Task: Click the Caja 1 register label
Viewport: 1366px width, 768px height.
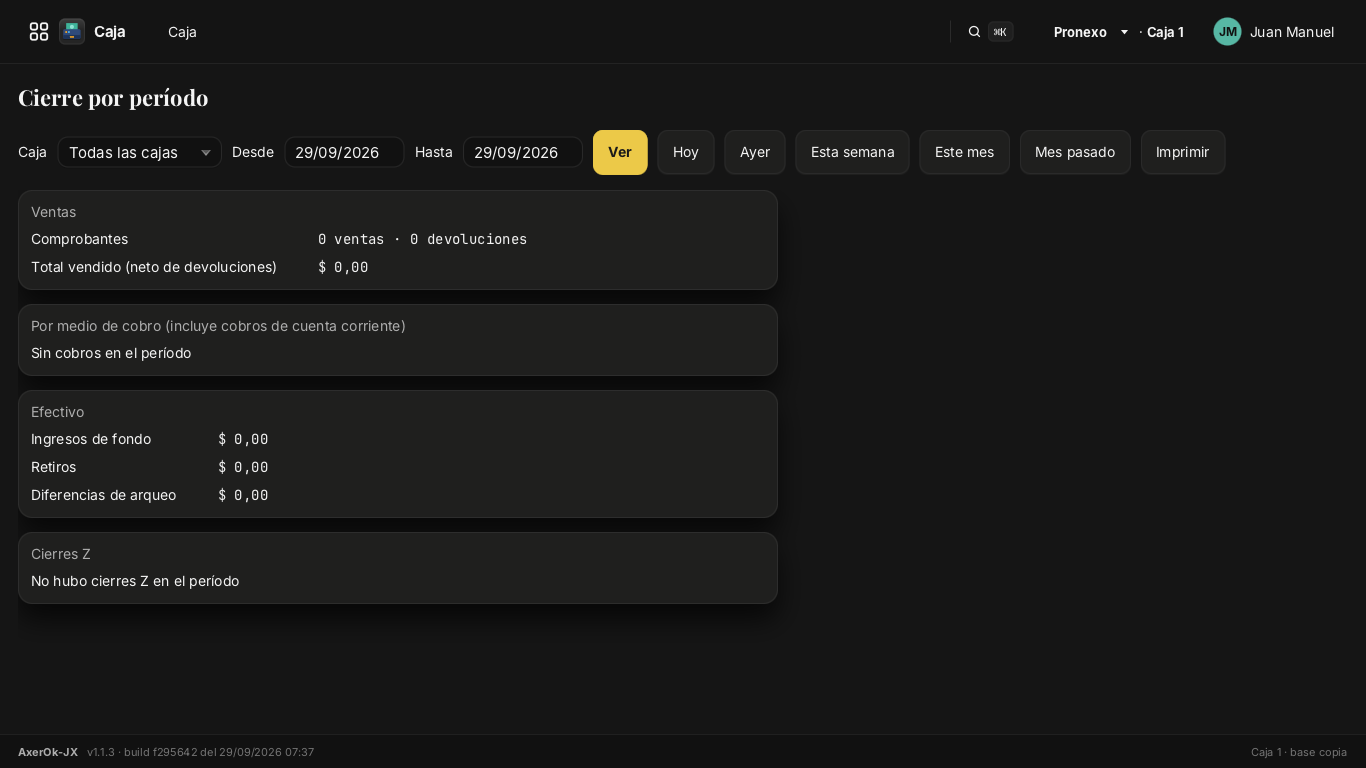Action: [x=1165, y=32]
